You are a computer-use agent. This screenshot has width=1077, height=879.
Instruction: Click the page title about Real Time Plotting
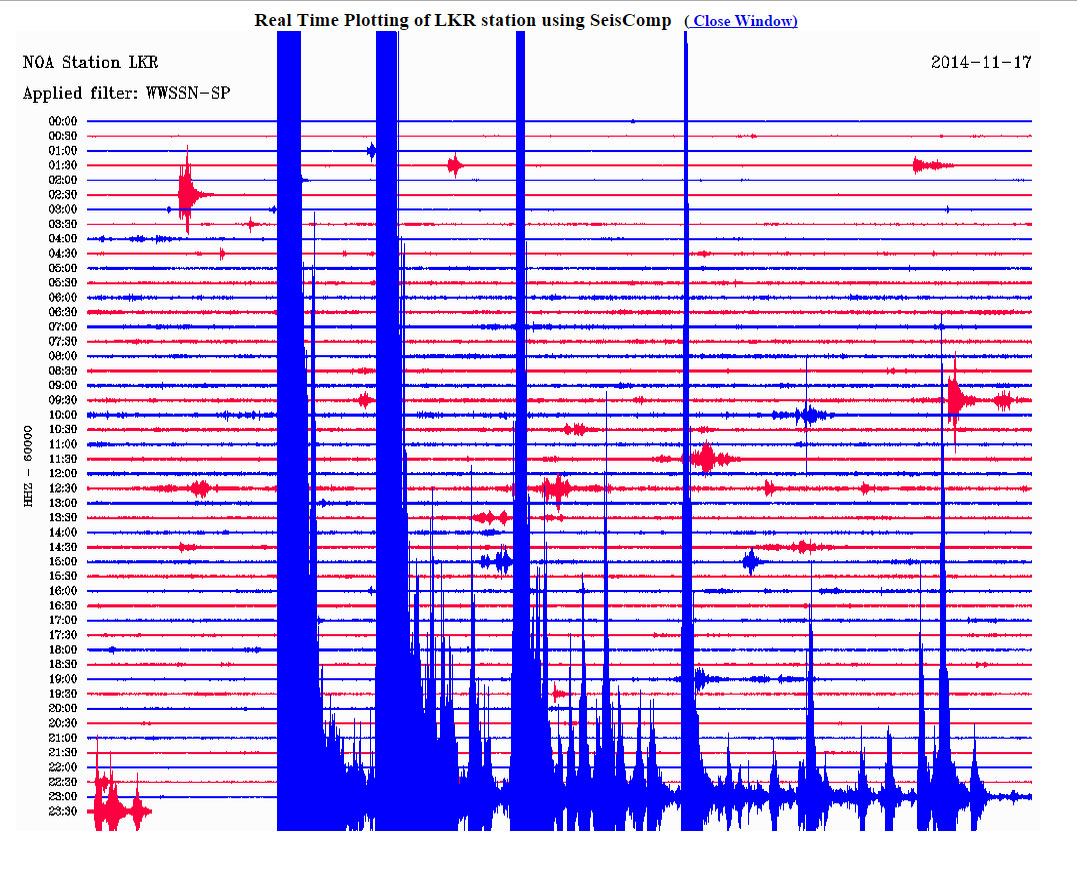click(462, 20)
